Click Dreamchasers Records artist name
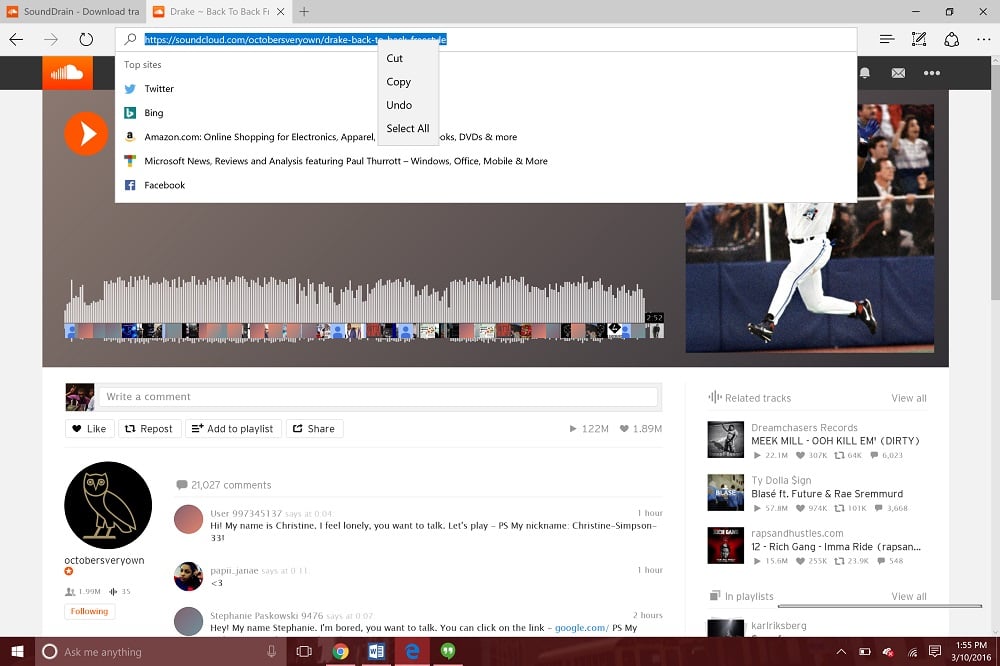Viewport: 1000px width, 666px height. coord(804,427)
